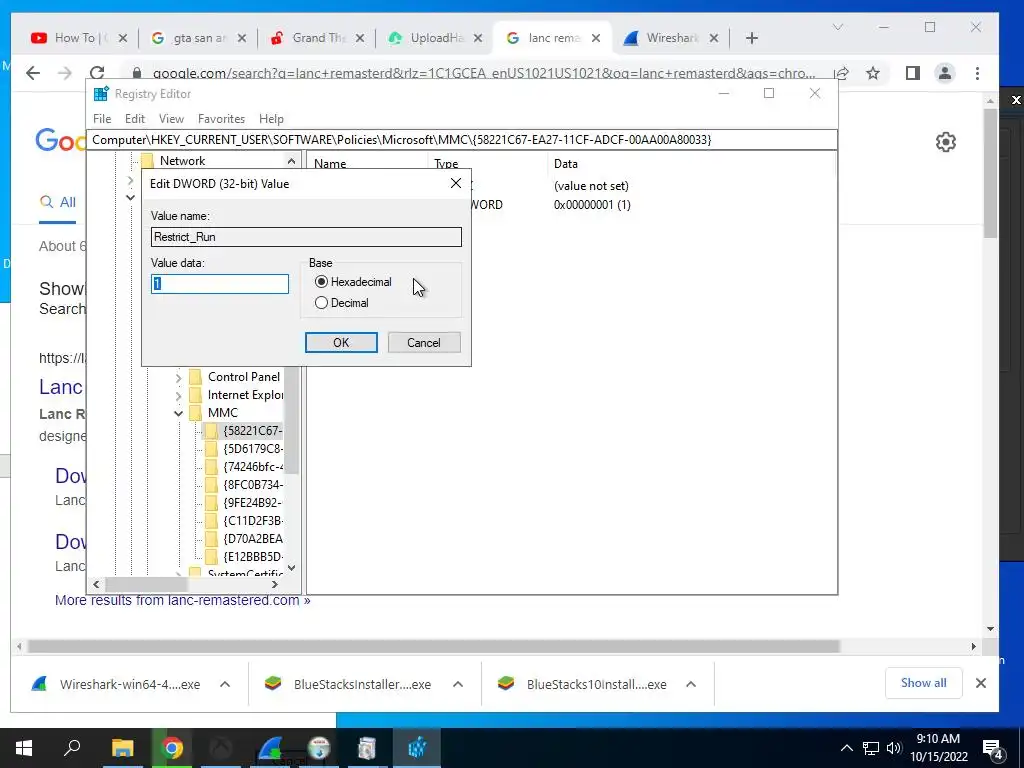The image size is (1024, 768).
Task: Open the Chrome profile avatar
Action: tap(944, 73)
